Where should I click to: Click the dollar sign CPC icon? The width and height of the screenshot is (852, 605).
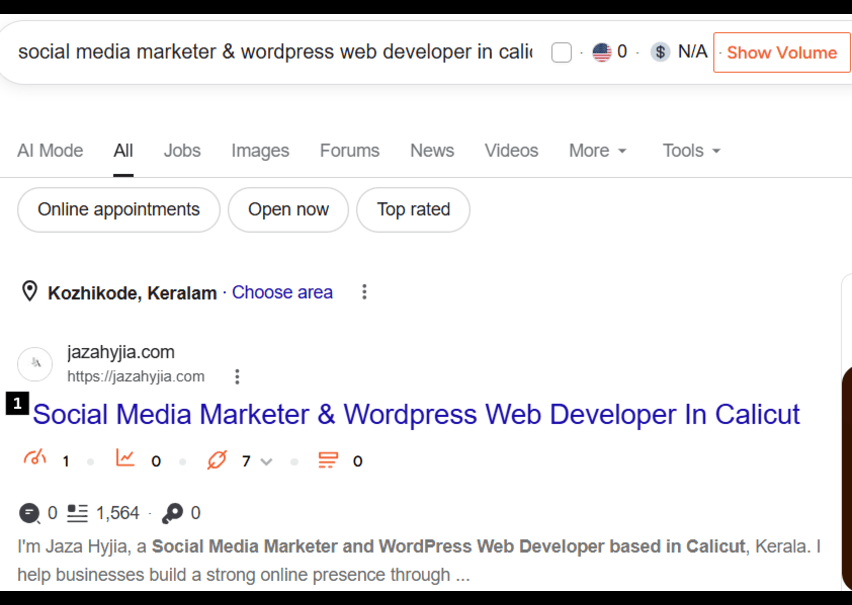[660, 52]
